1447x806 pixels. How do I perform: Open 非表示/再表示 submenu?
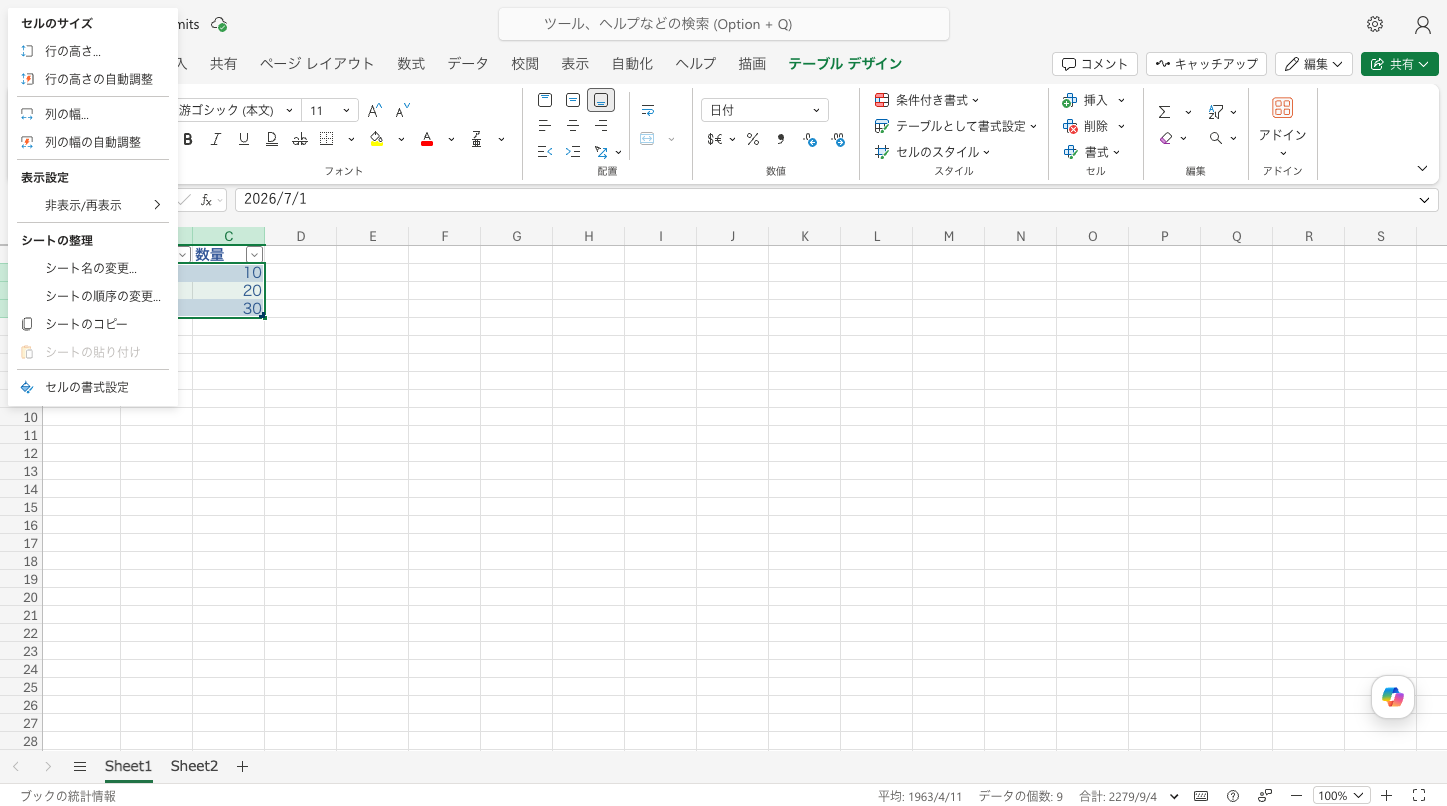point(92,205)
